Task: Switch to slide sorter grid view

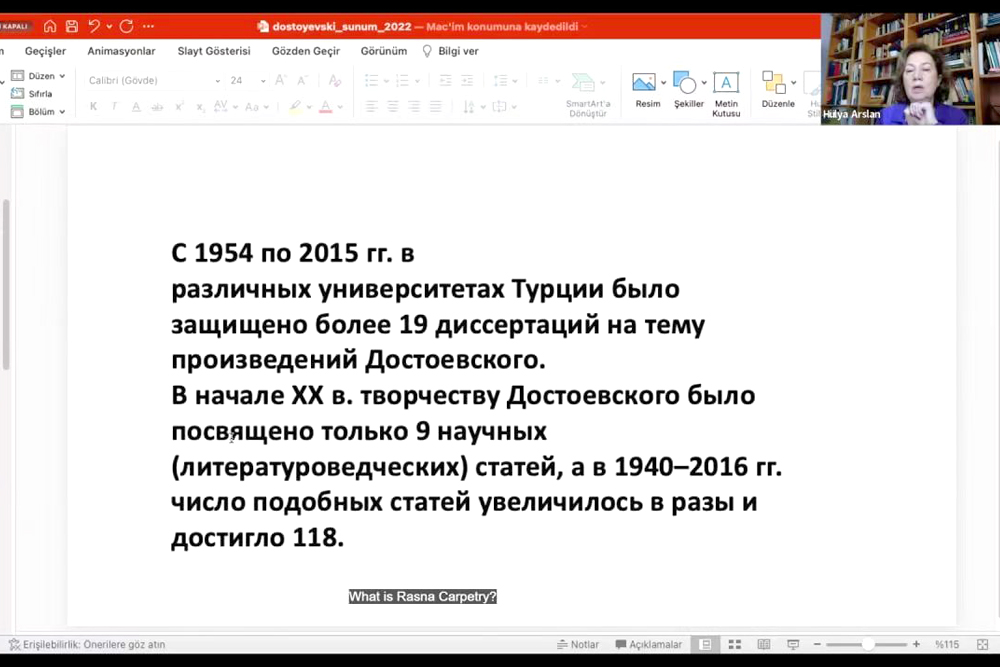Action: [735, 645]
